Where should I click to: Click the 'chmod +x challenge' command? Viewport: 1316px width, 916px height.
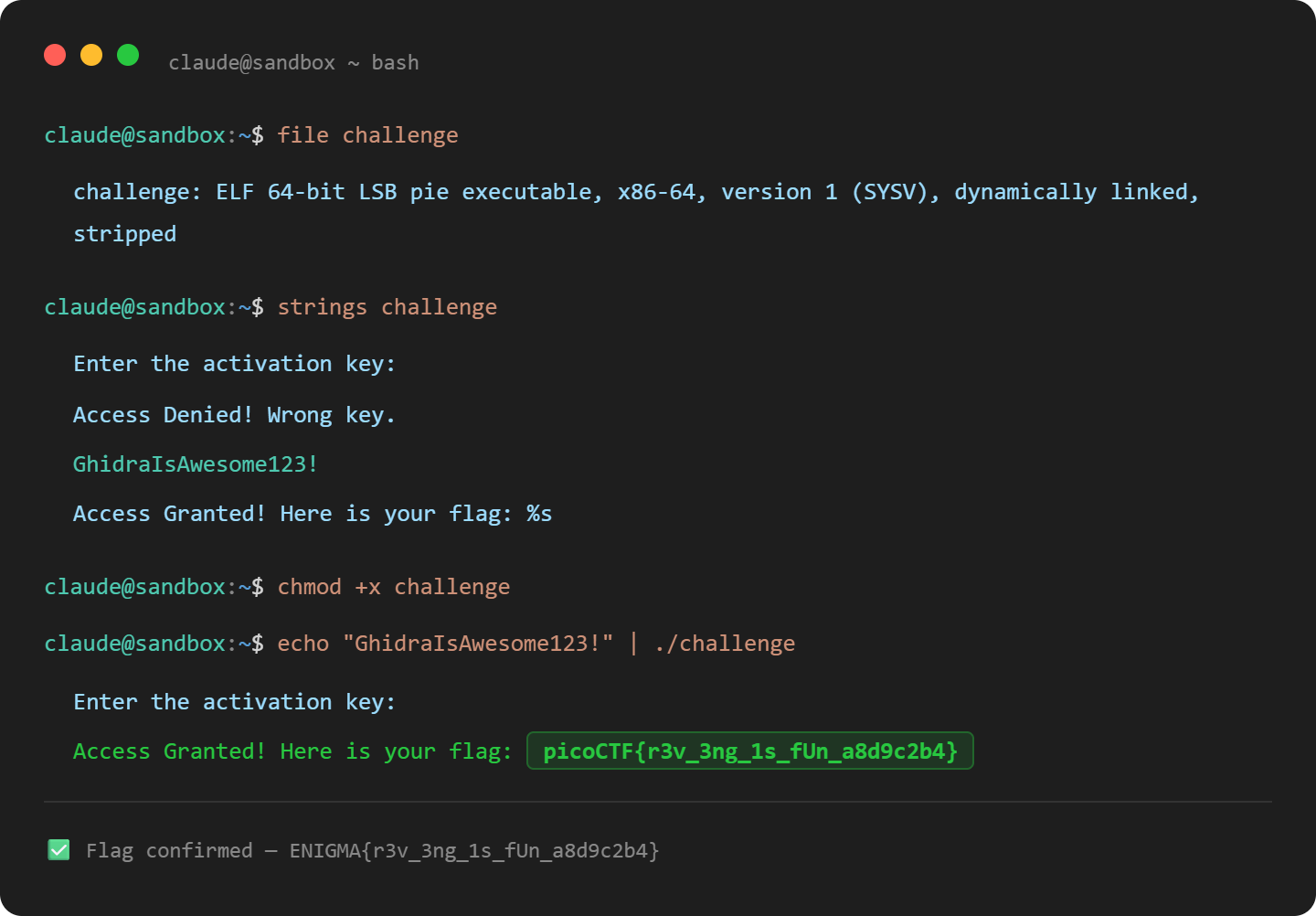pyautogui.click(x=393, y=587)
